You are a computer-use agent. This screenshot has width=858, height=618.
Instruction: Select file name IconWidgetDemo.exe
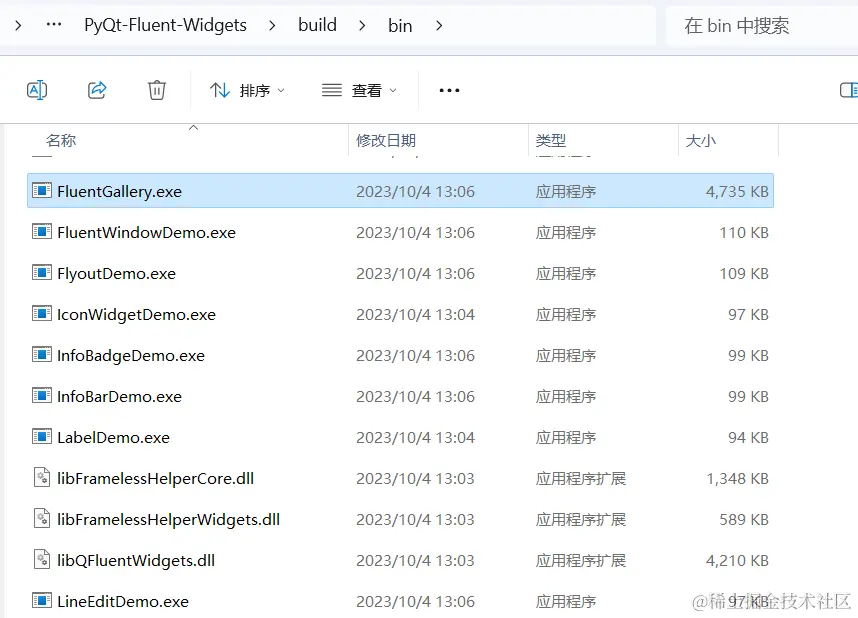[x=136, y=315]
